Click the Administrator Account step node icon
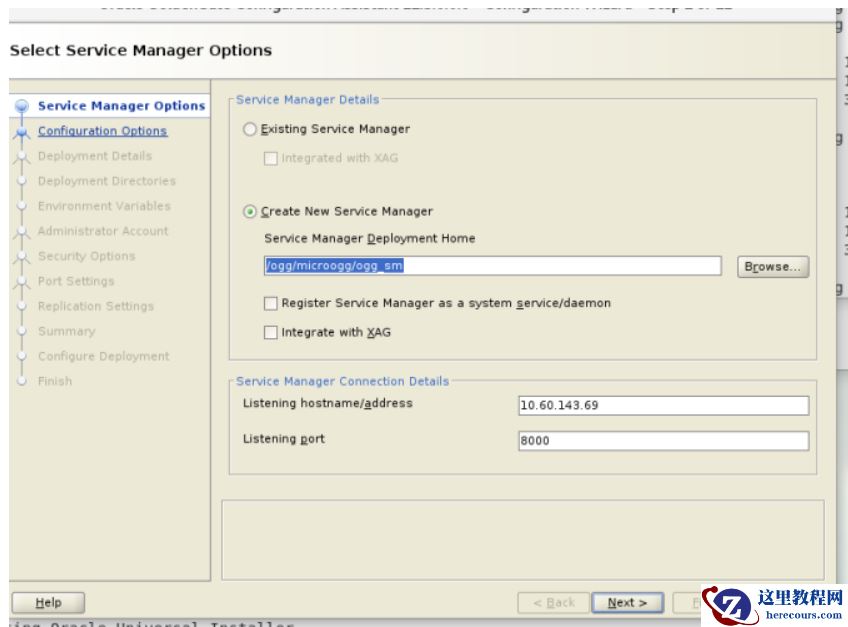The image size is (848, 627). 22,232
